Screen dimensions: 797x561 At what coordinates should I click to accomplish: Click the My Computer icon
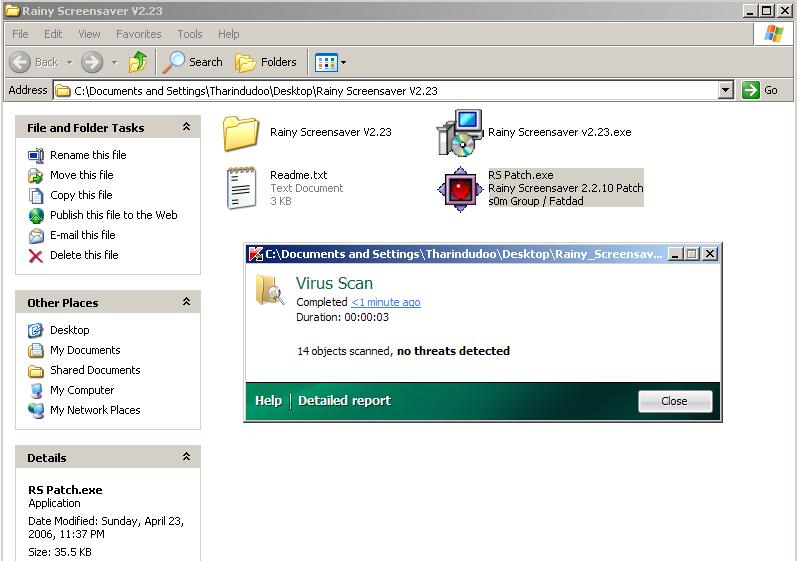pos(36,390)
